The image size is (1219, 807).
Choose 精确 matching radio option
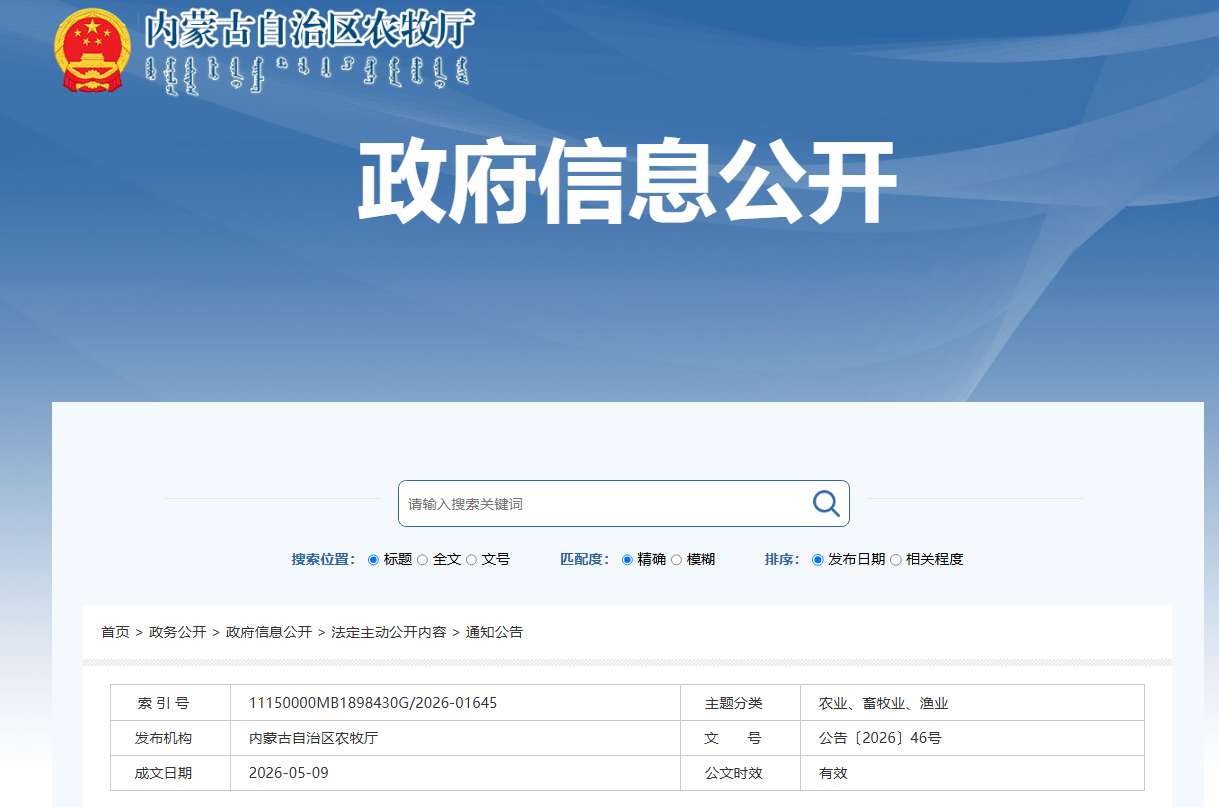pyautogui.click(x=627, y=560)
